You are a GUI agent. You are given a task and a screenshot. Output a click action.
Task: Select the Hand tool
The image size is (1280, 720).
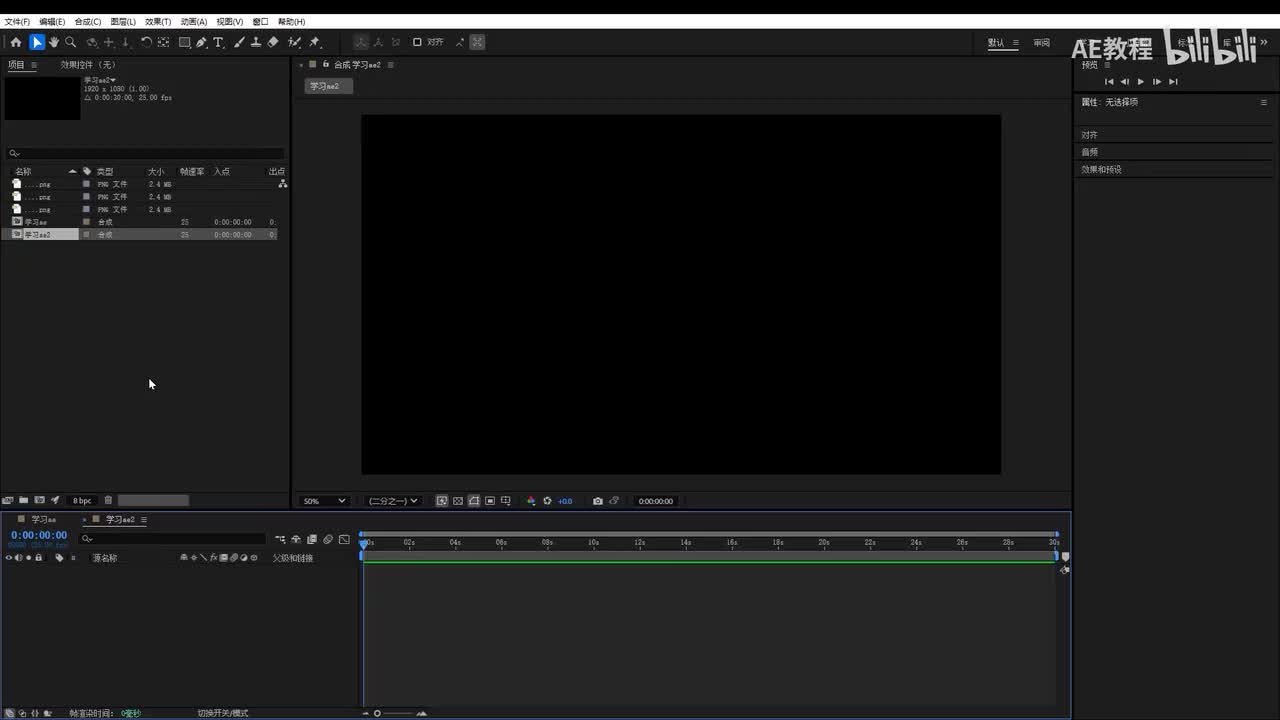pos(54,42)
